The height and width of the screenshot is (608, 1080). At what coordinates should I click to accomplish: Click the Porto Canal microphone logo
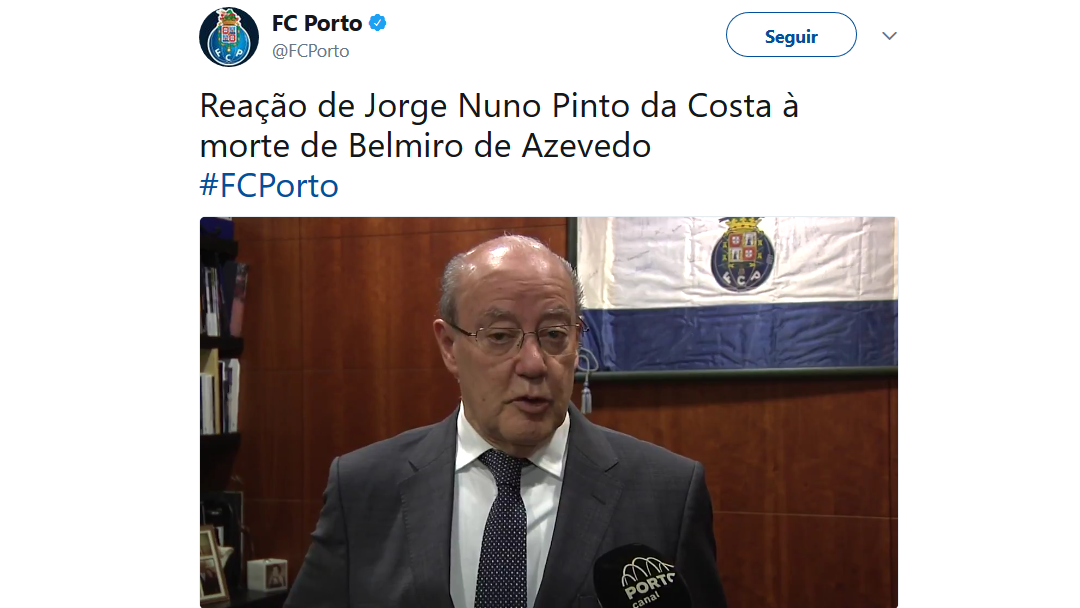(647, 578)
